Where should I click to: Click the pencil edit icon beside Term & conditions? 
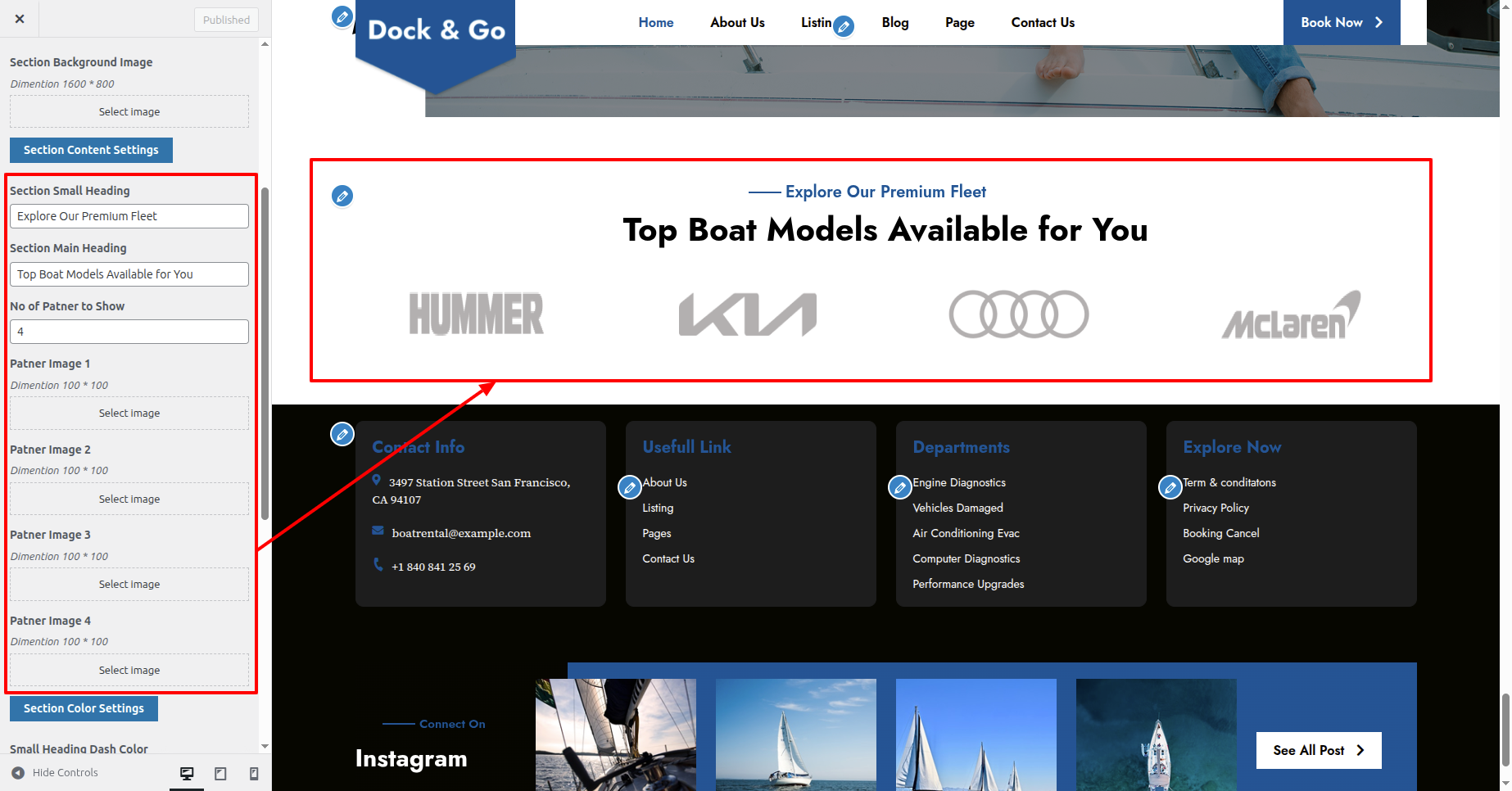(1170, 487)
